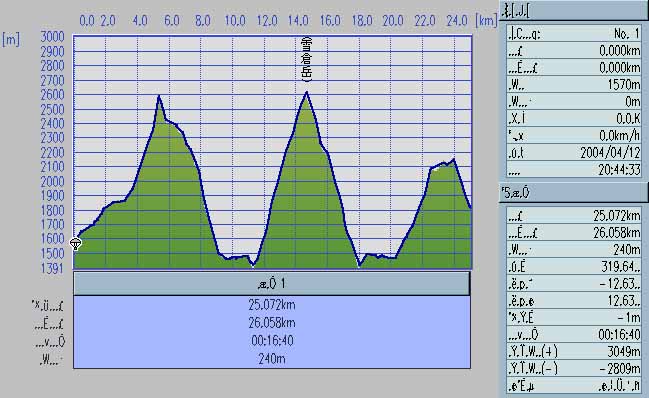Click the first peak near 5.0 km

(x=159, y=96)
